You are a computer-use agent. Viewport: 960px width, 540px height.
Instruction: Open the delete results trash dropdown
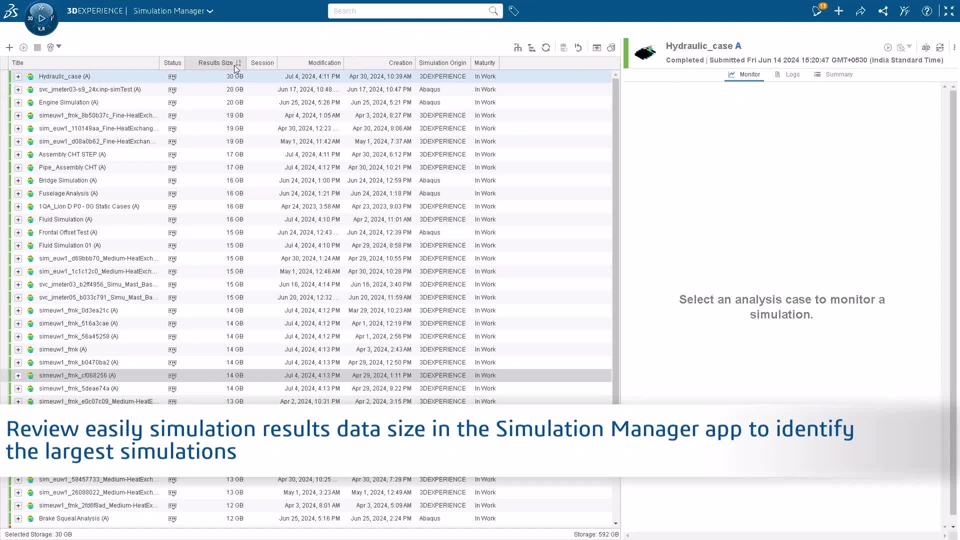coord(53,48)
